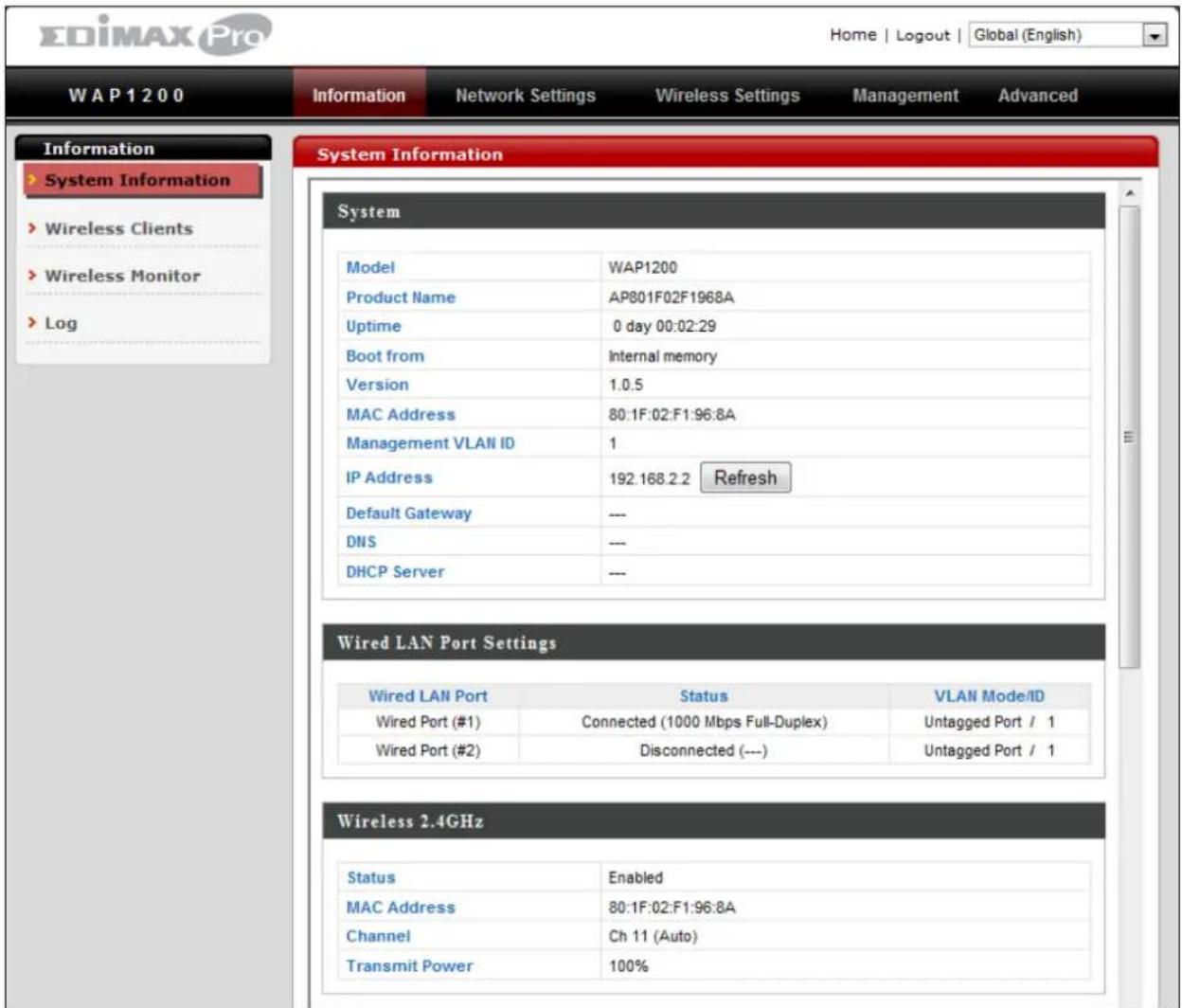Open Wireless Monitor in the sidebar
1182x1008 pixels.
coord(123,276)
